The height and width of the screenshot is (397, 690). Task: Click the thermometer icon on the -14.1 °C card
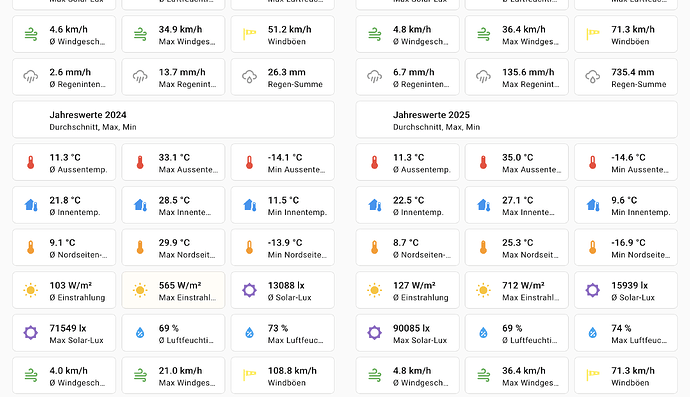[x=250, y=162]
